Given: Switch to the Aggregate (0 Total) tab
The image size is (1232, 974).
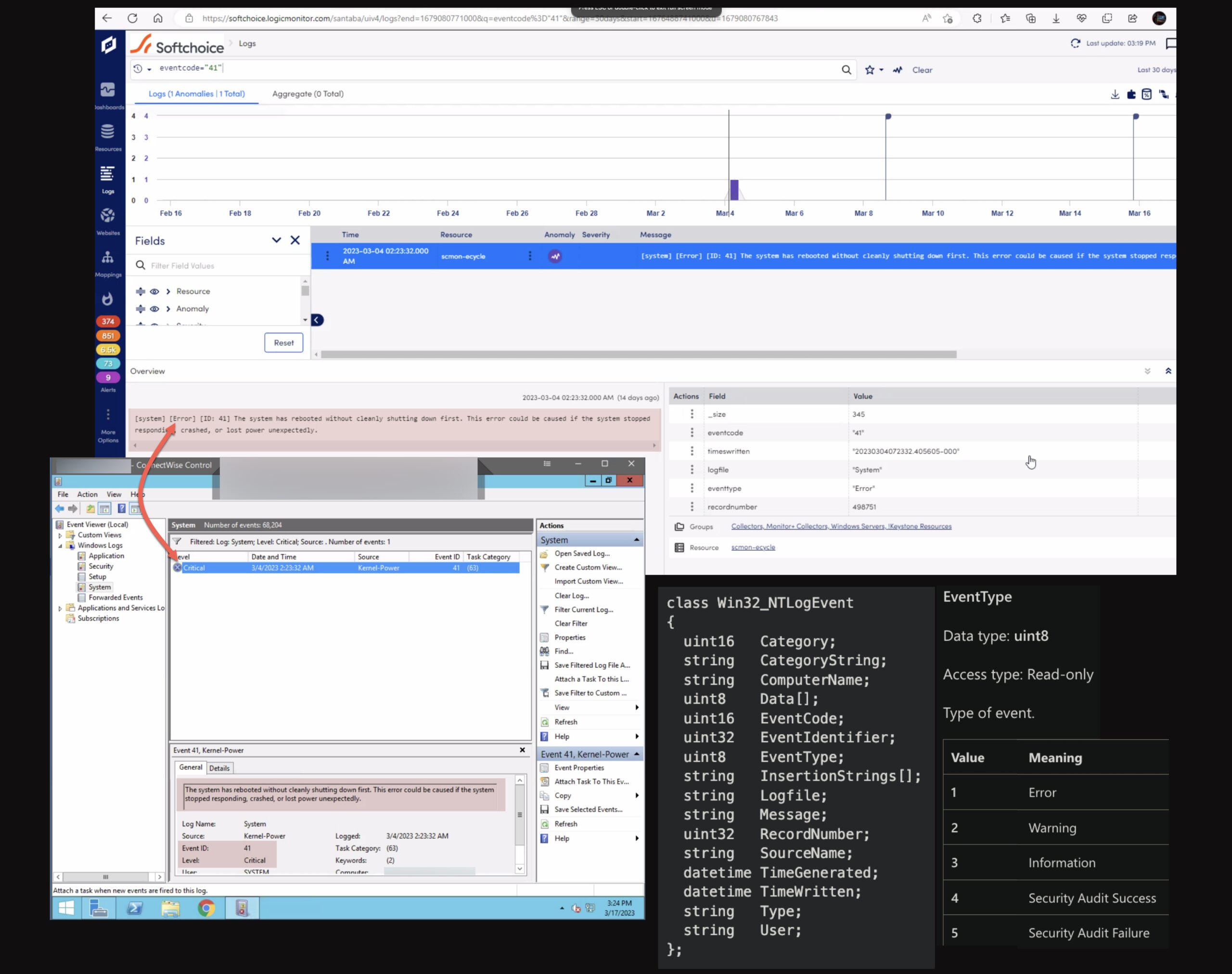Looking at the screenshot, I should [x=308, y=93].
